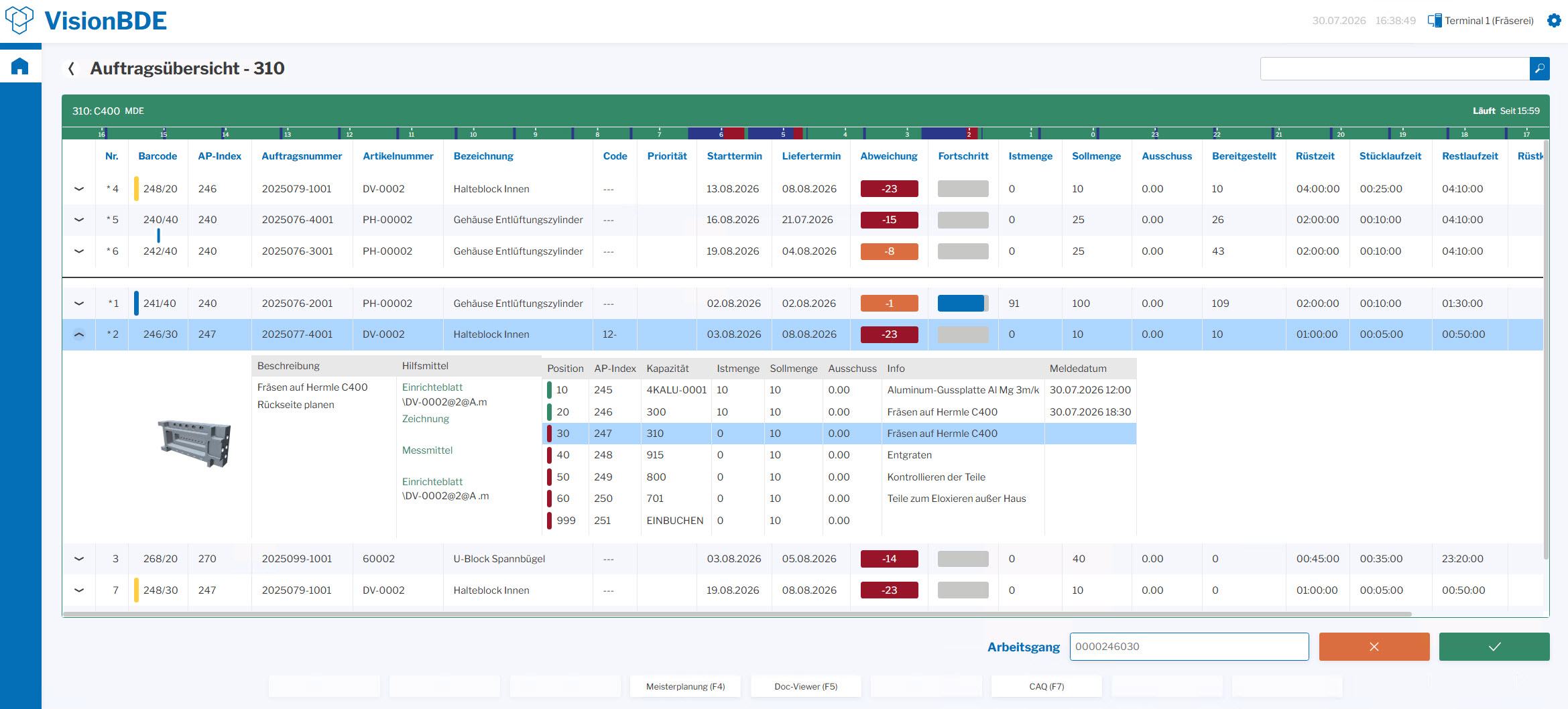Viewport: 1568px width, 709px height.
Task: Open the Zeichnung link
Action: (426, 419)
